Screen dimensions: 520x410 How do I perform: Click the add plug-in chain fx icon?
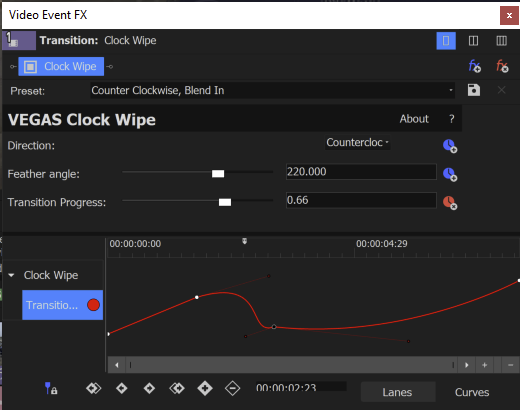click(474, 66)
